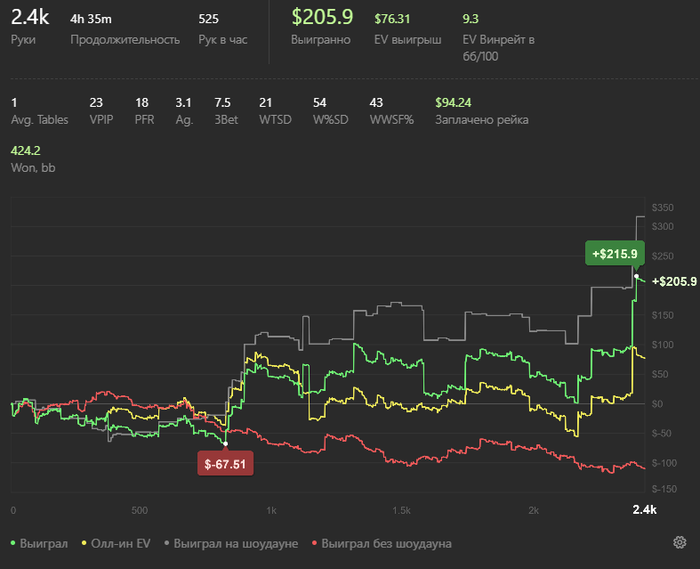This screenshot has width=700, height=569.
Task: Click the VPIP stat value 23
Action: point(96,102)
